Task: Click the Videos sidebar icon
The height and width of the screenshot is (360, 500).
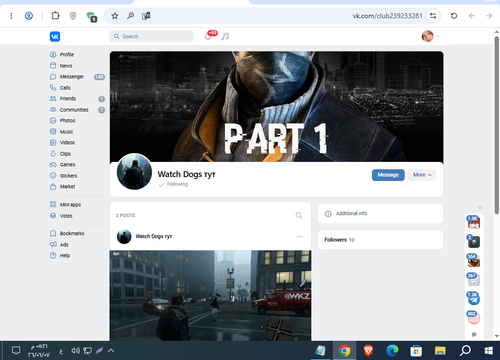Action: point(53,143)
